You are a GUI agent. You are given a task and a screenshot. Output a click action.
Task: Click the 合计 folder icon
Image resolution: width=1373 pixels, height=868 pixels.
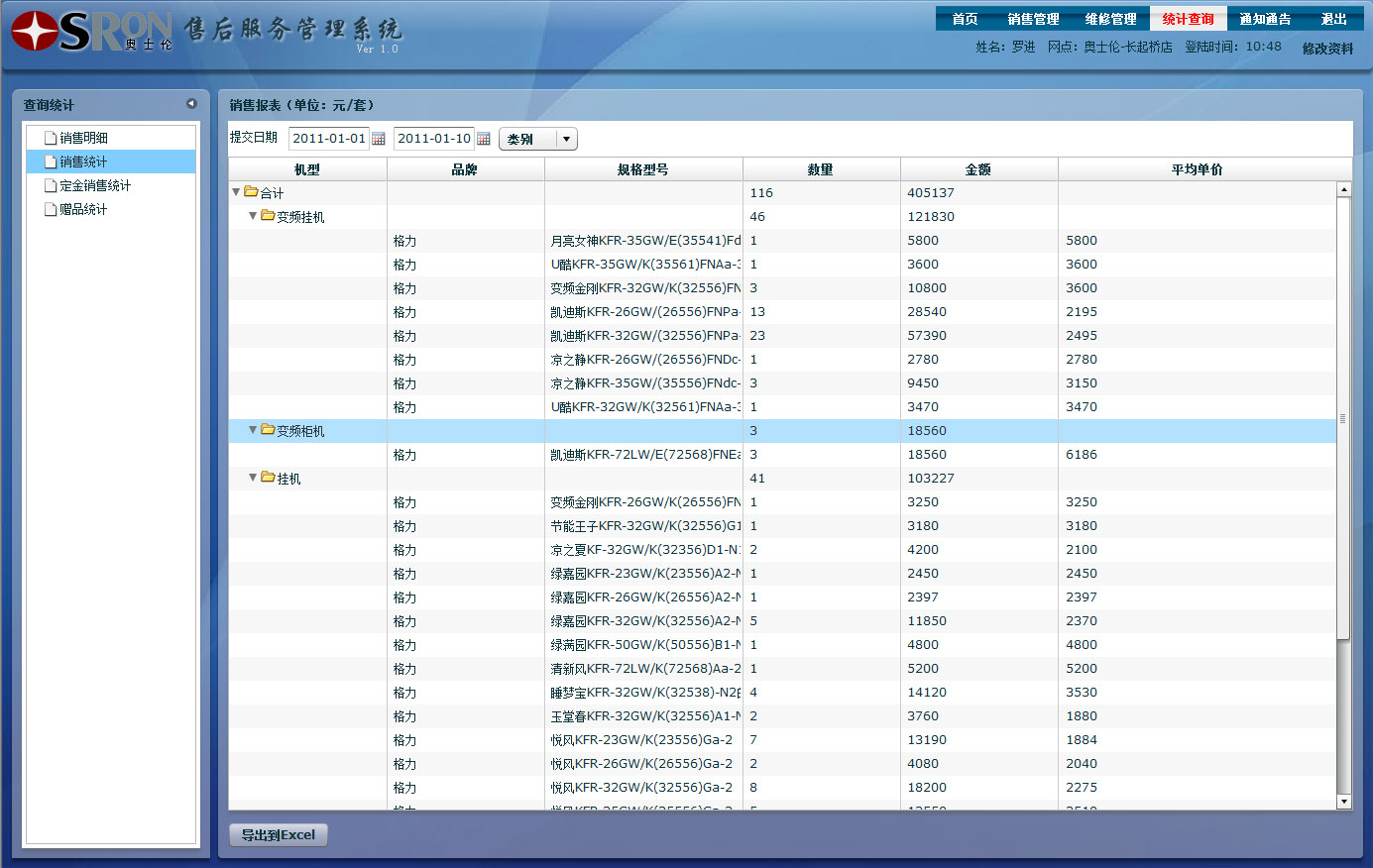click(251, 192)
